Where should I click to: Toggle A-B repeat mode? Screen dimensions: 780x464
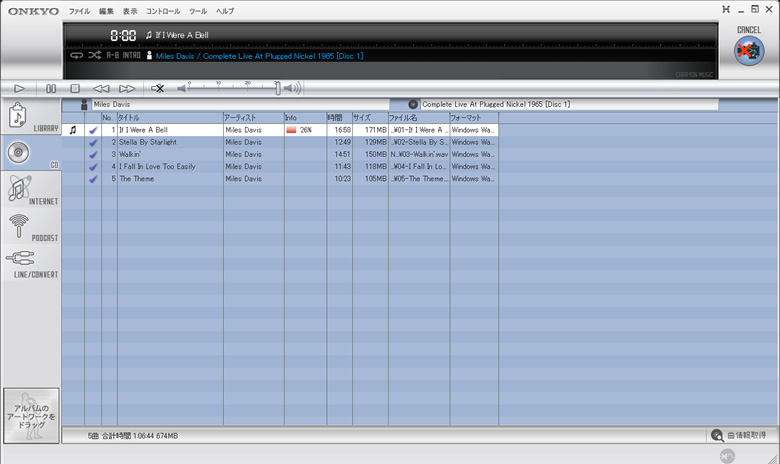click(112, 55)
